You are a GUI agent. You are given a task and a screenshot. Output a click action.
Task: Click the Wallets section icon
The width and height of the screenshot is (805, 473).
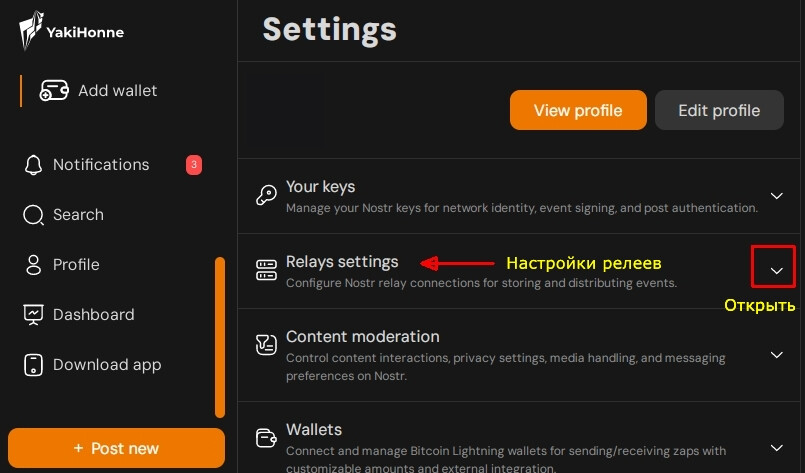pyautogui.click(x=266, y=438)
